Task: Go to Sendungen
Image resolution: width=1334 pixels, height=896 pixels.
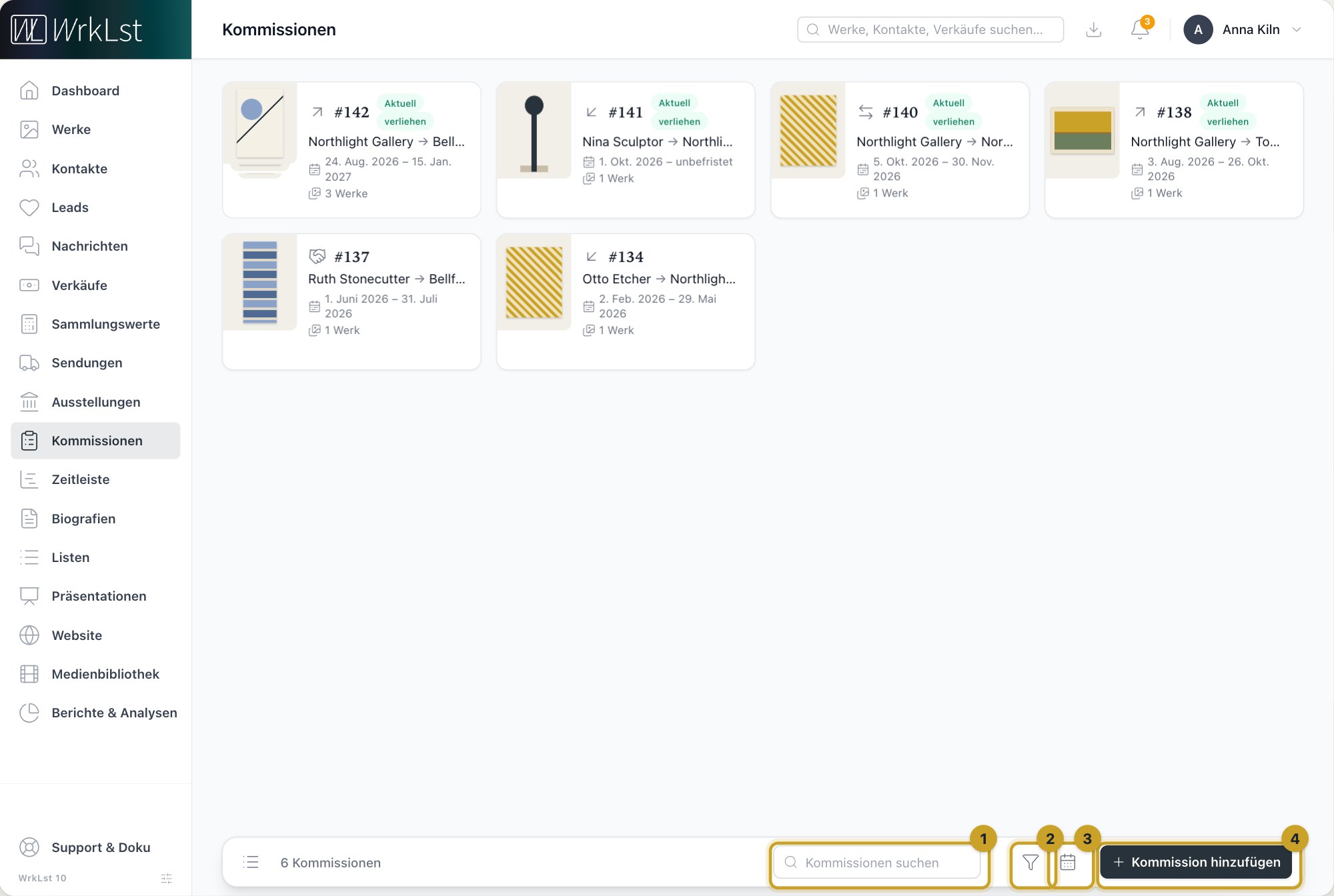Action: pos(95,363)
